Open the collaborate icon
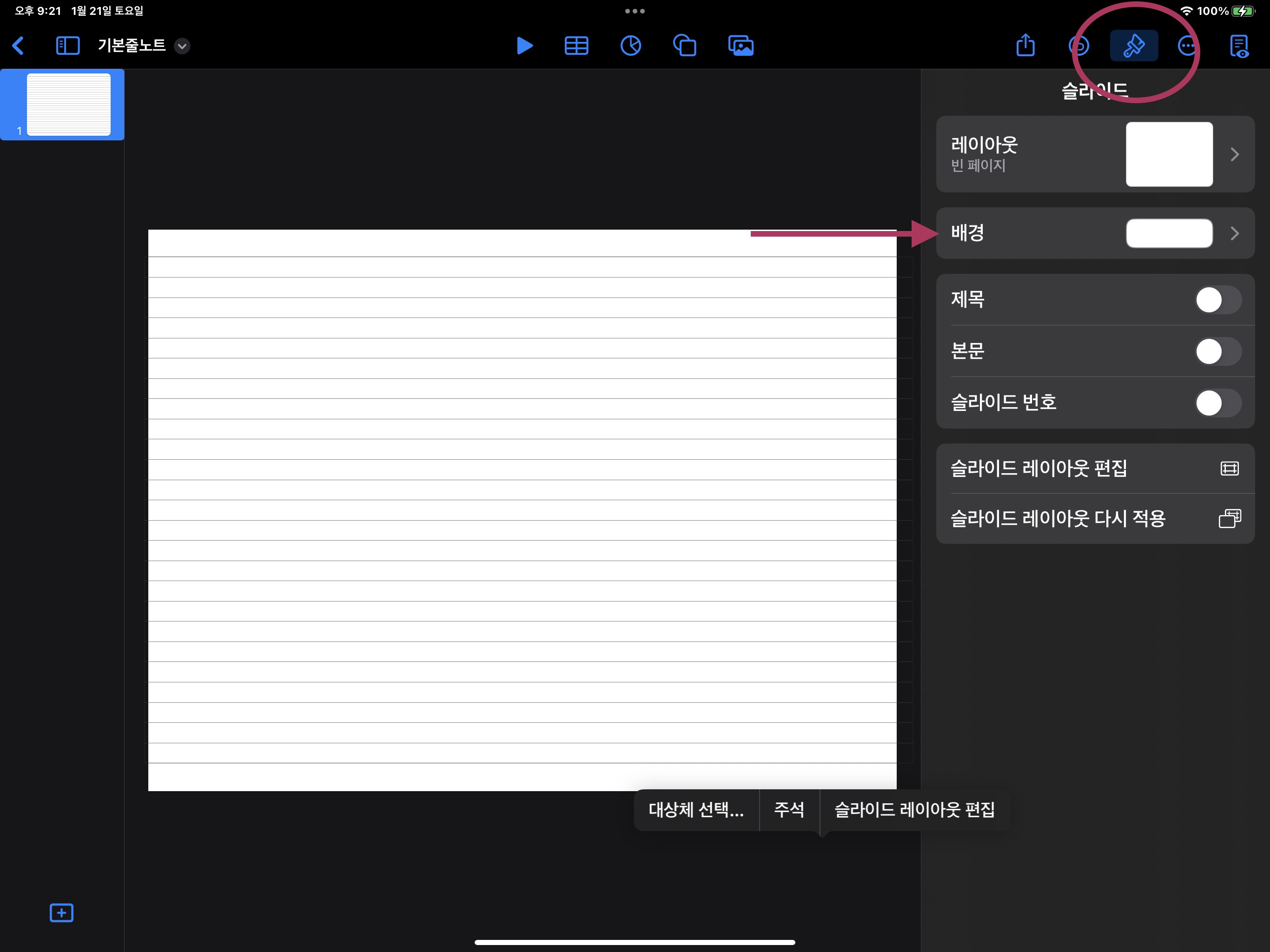This screenshot has width=1270, height=952. click(x=1079, y=46)
